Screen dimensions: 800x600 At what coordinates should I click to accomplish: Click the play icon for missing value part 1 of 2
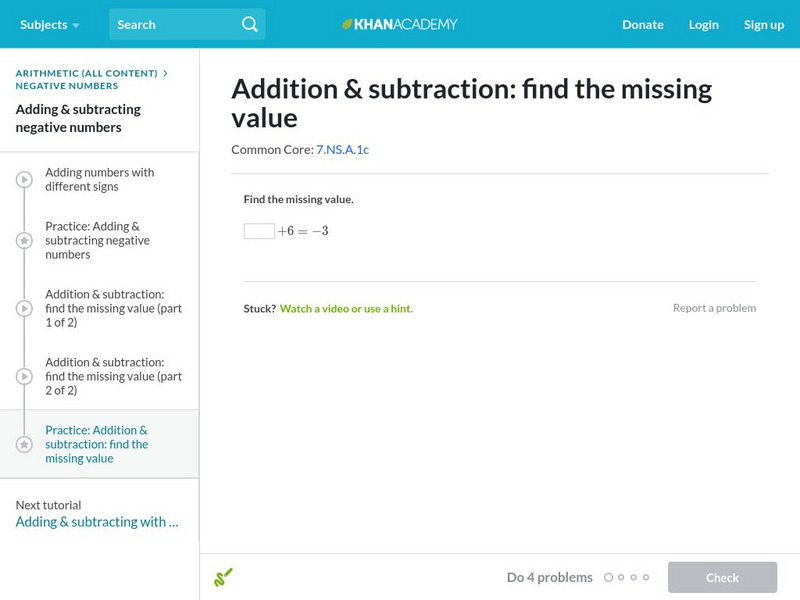point(24,308)
